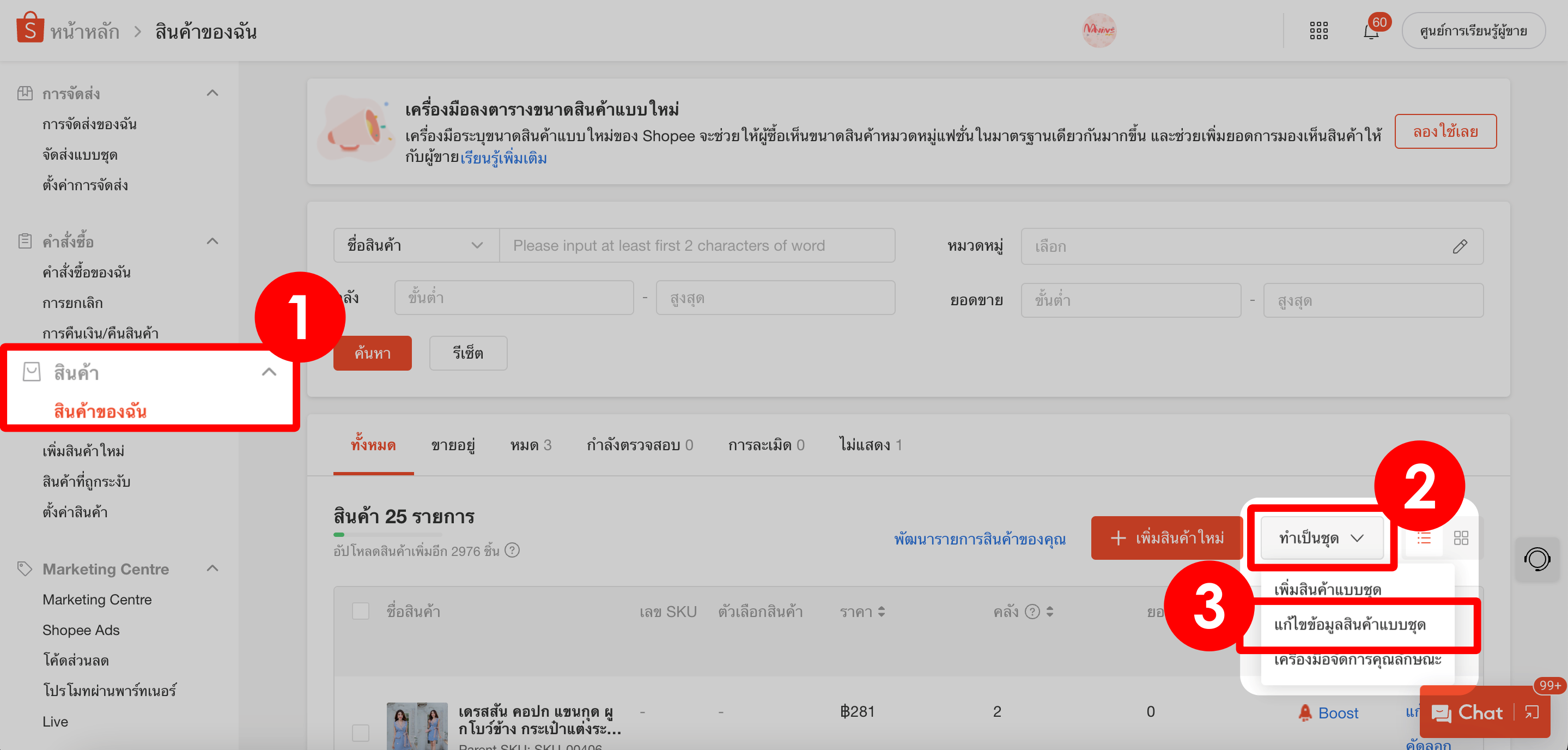Switch to grid view of products
The height and width of the screenshot is (750, 1568).
click(1461, 537)
